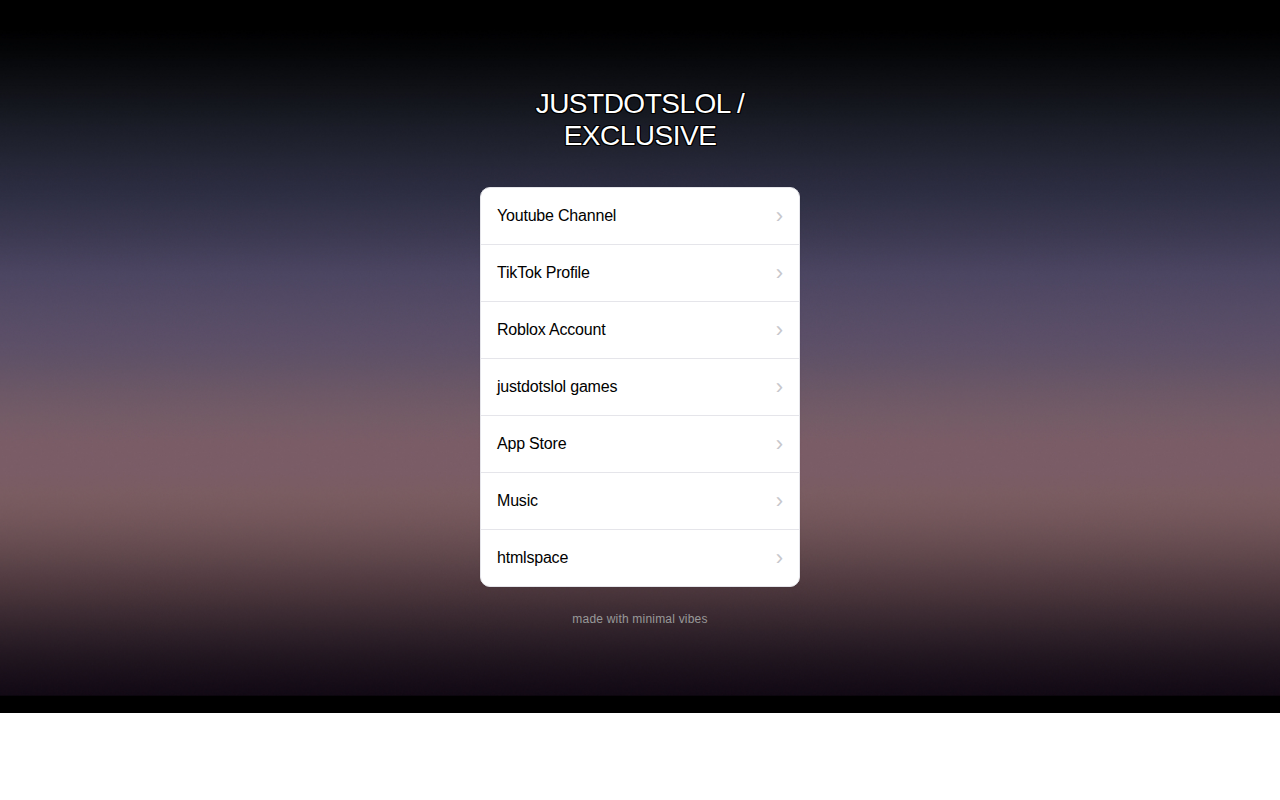Click the chevron on Music row
Viewport: 1280px width, 800px height.
point(779,502)
